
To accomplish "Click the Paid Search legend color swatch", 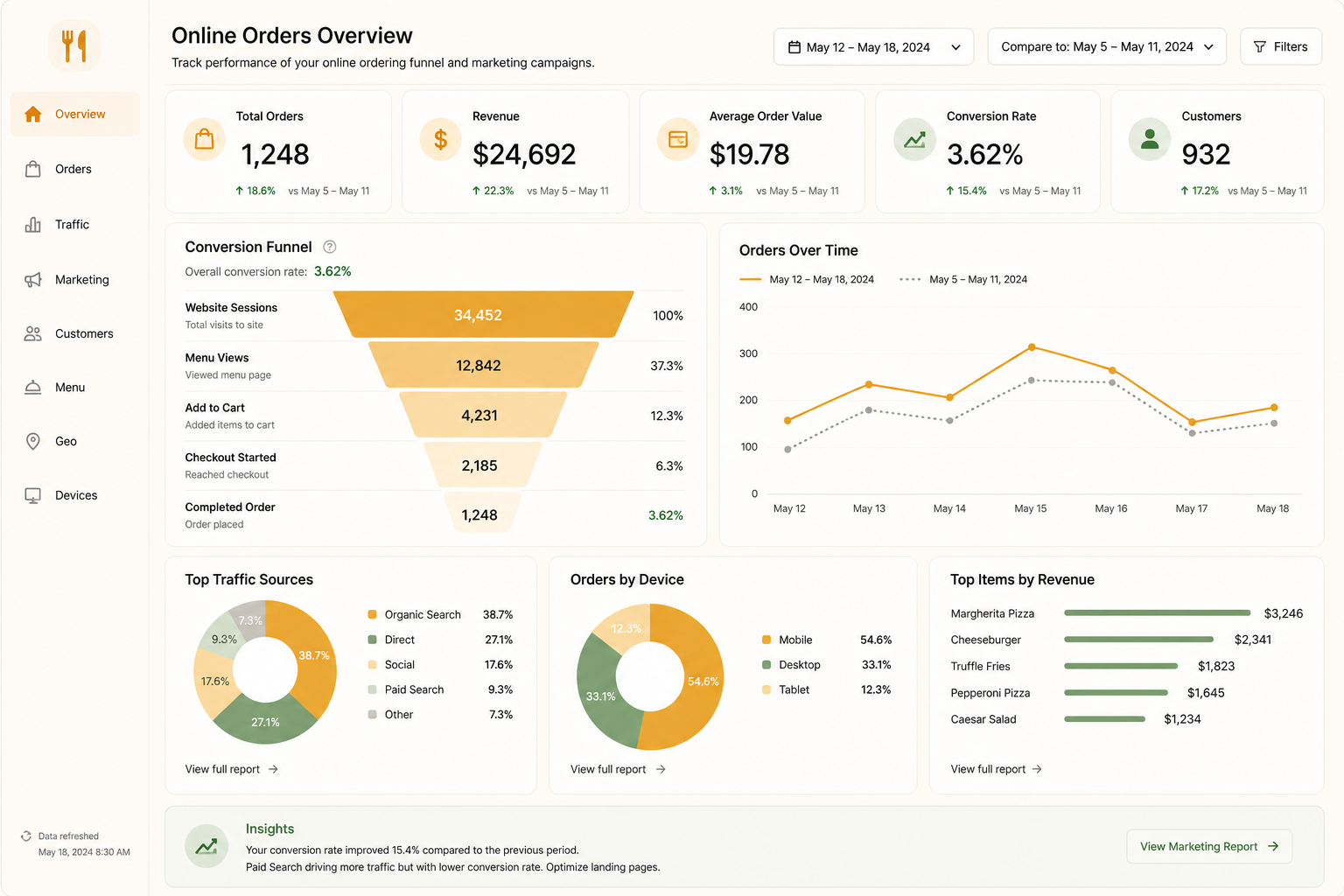I will [x=373, y=689].
